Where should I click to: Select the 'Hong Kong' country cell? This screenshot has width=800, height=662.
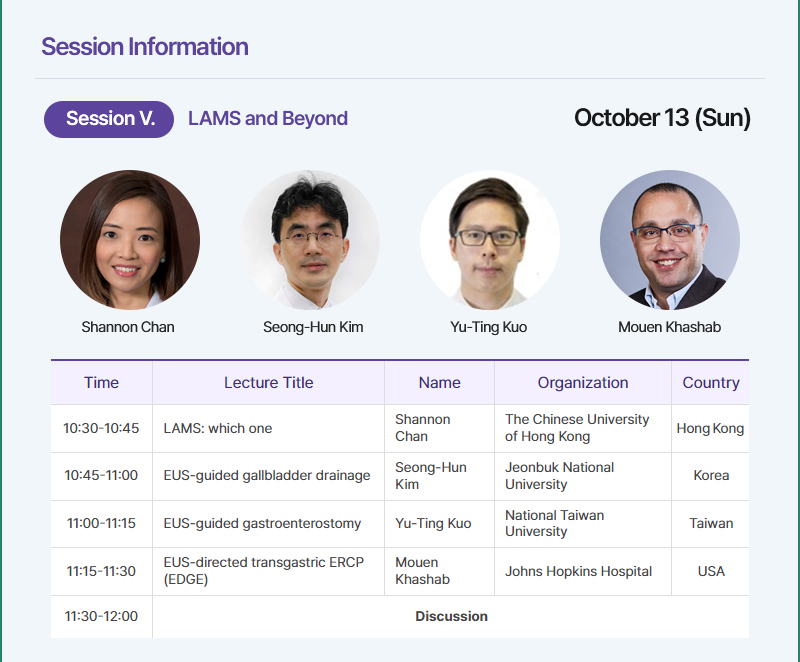pos(710,428)
